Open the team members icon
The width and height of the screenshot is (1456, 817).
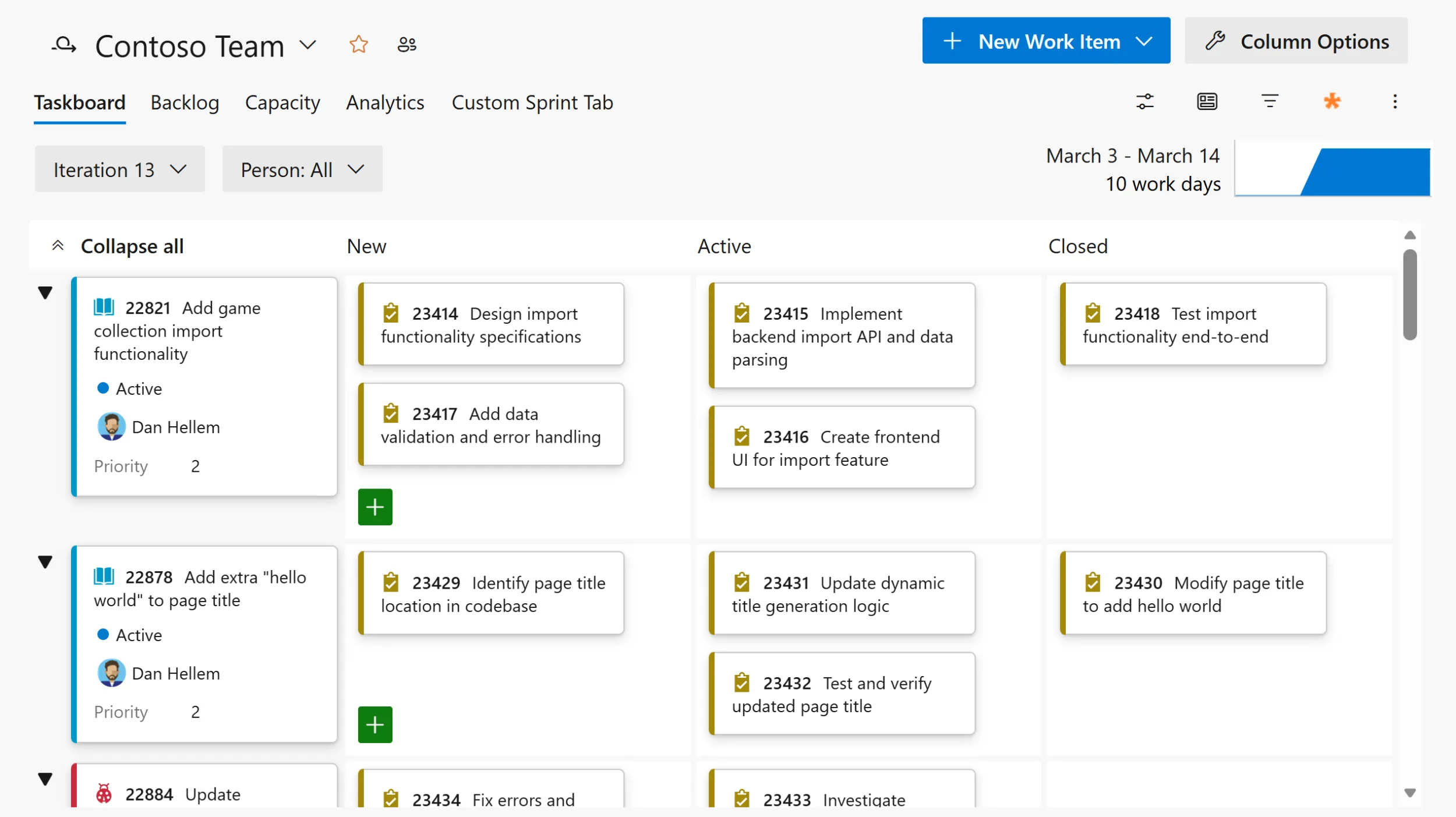coord(407,44)
